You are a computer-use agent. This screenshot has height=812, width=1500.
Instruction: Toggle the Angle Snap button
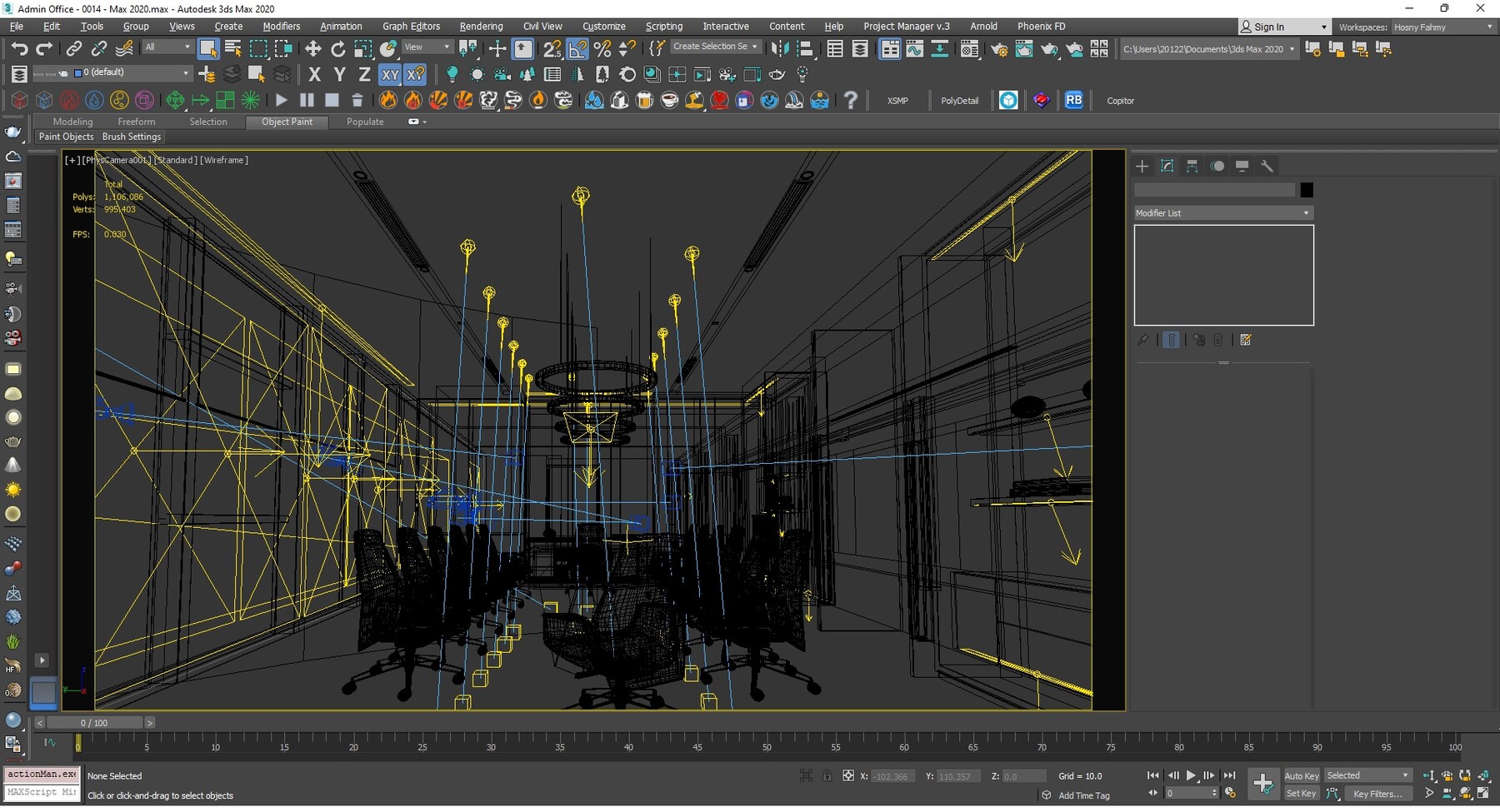(577, 49)
